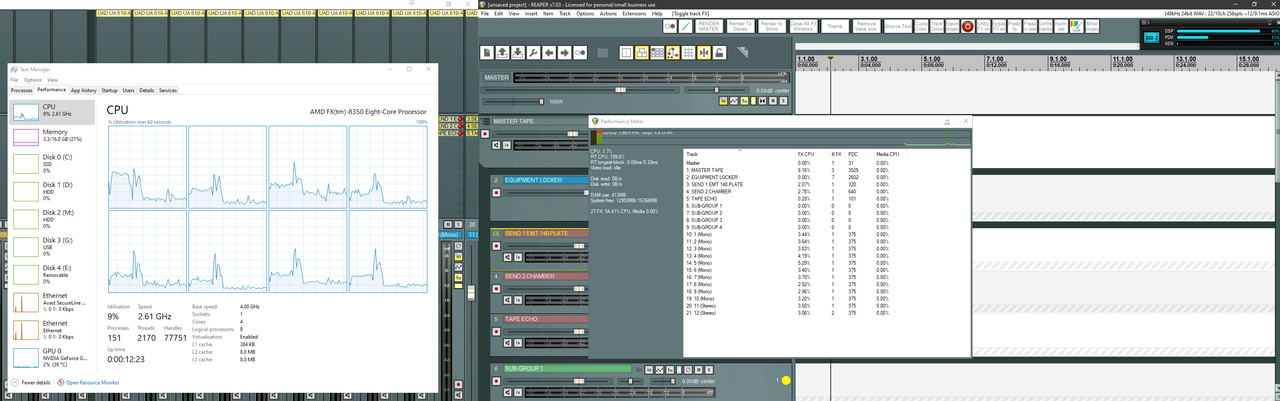Screen dimensions: 1280x401
Task: Click the Render To Stereo button
Action: coord(741,26)
